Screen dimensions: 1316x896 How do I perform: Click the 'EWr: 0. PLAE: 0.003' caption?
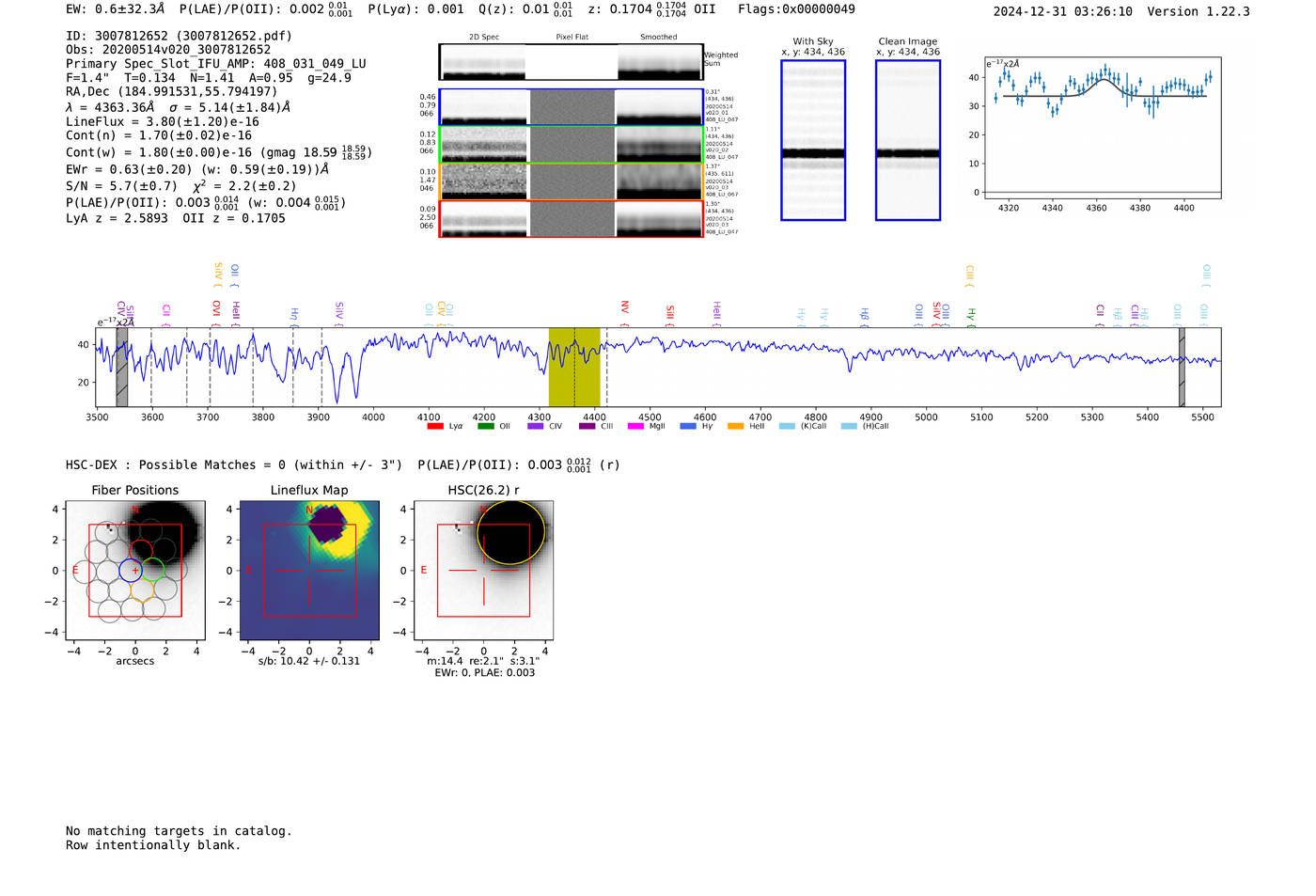[484, 673]
